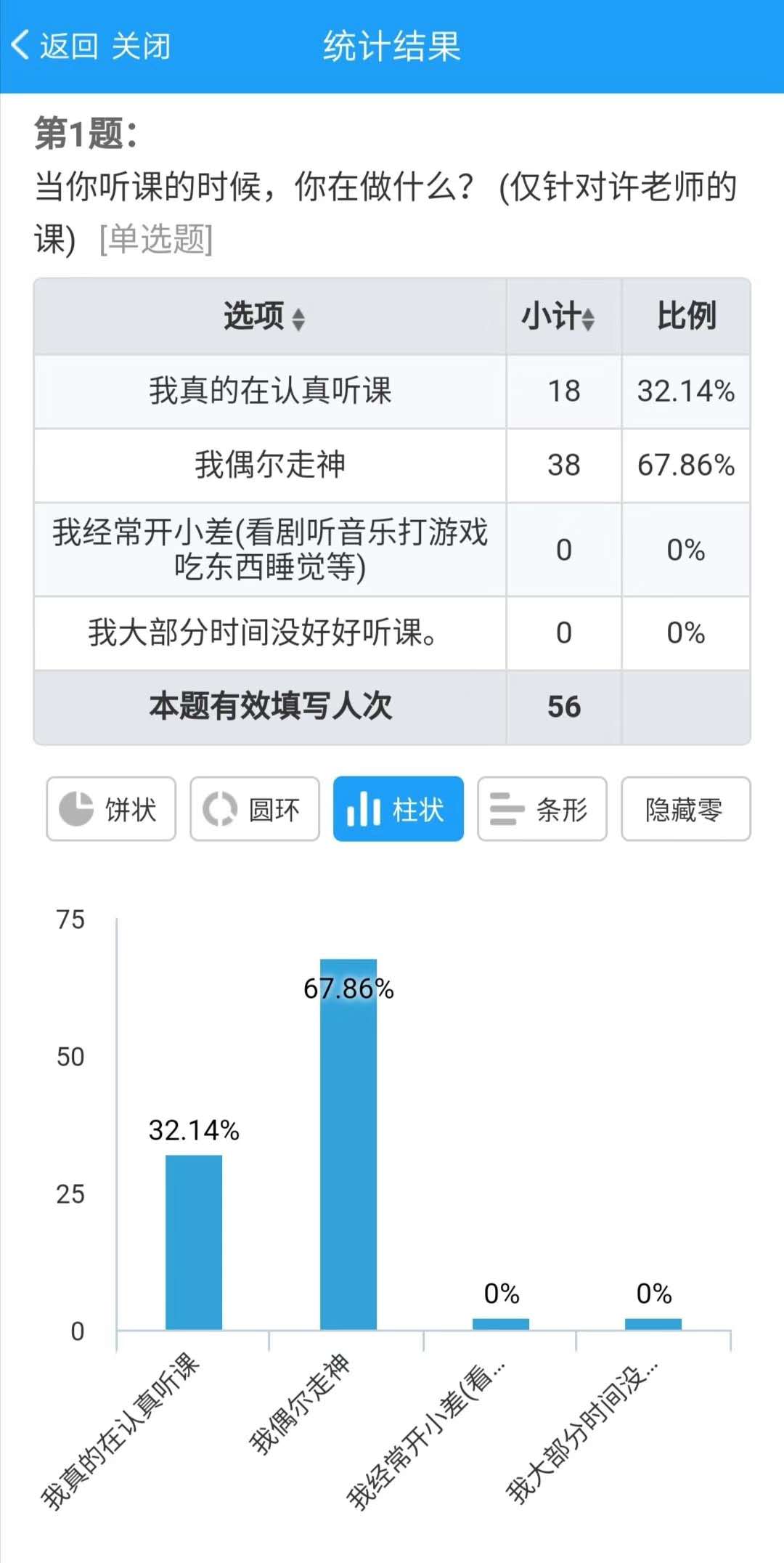Switch chart to 圆环 donut view
The width and height of the screenshot is (784, 1563).
tap(255, 809)
